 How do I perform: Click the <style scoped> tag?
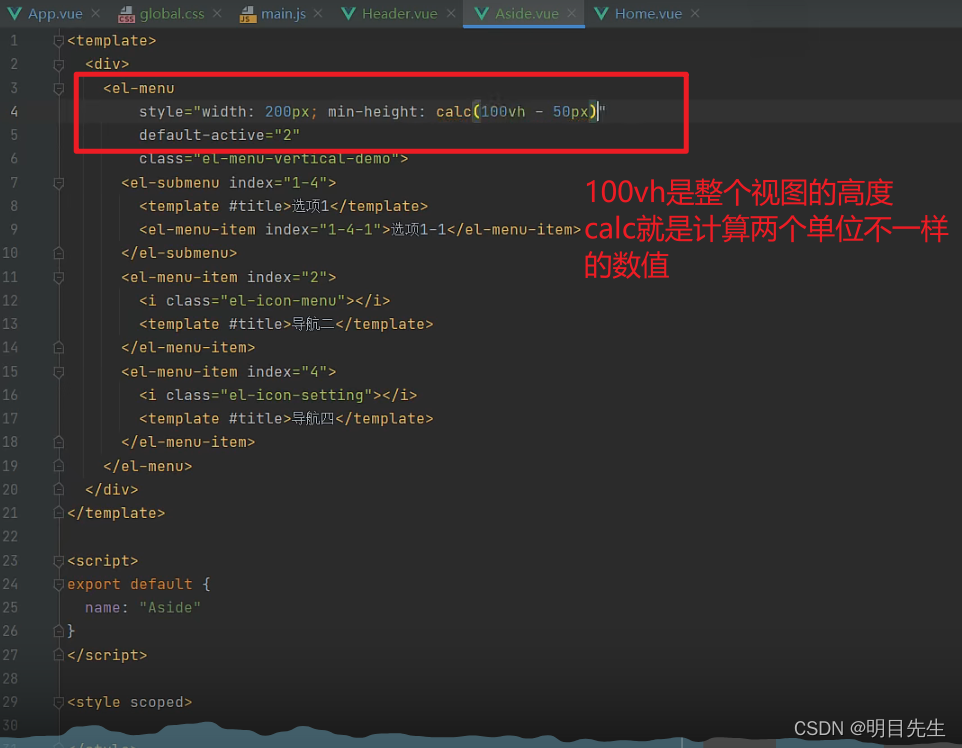[x=129, y=702]
